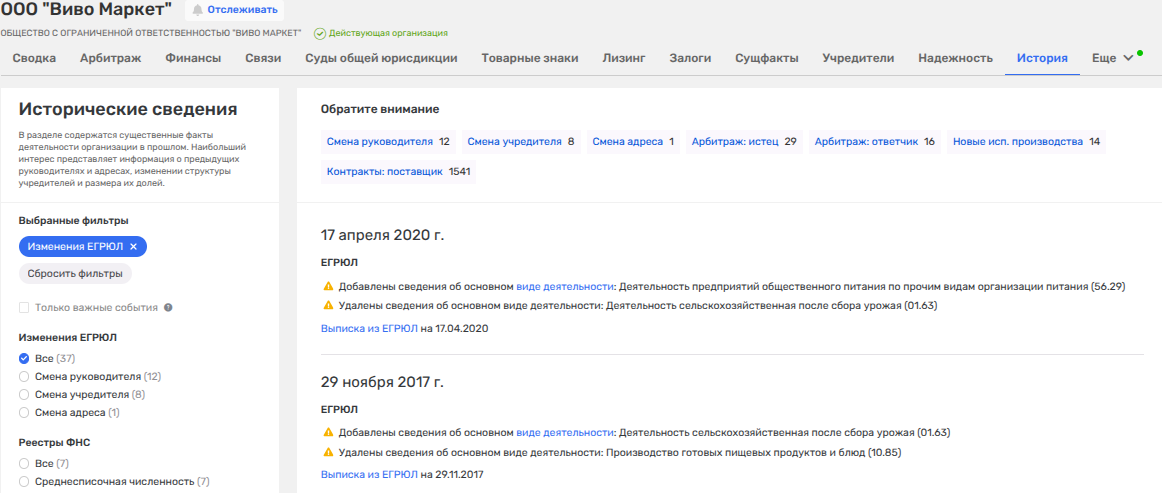
Task: Open Выписка из ЕГРЮЛ for 17.04.2020
Action: tap(369, 328)
